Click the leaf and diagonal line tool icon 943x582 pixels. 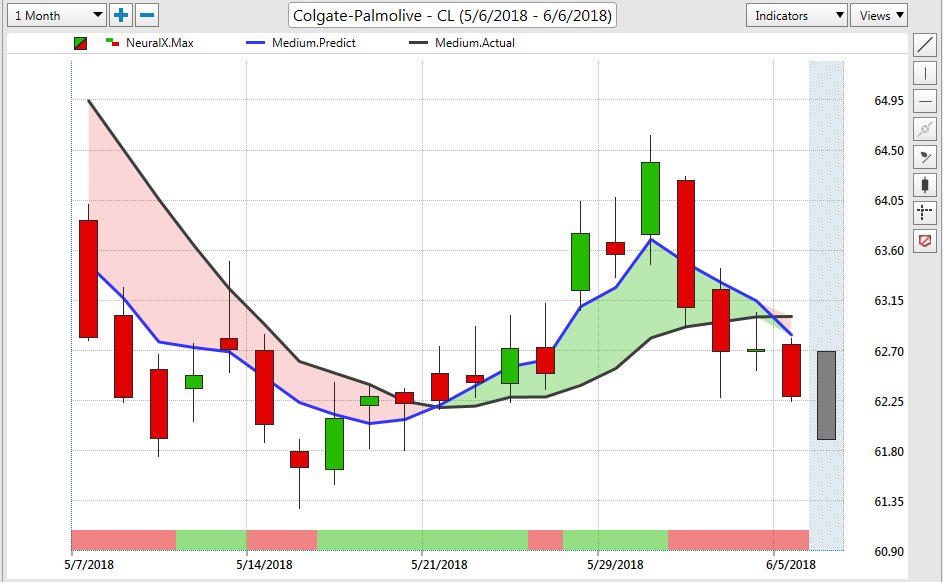(924, 157)
